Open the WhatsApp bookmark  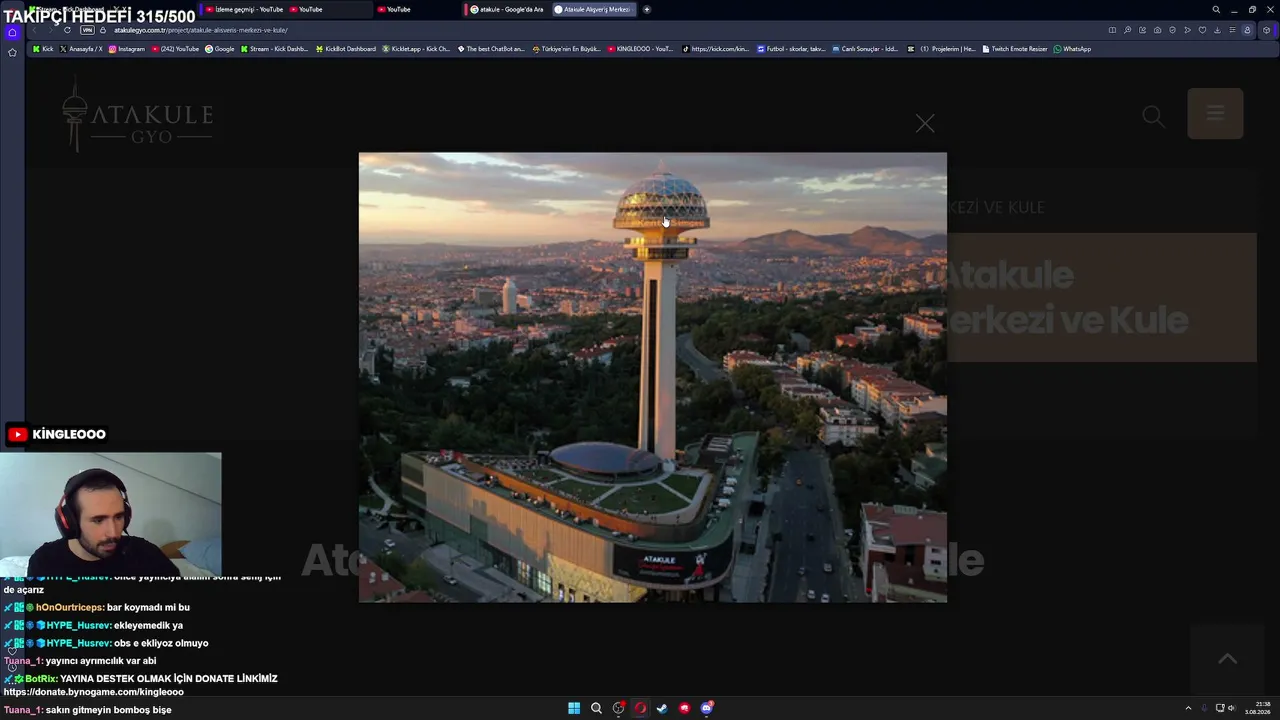click(1073, 49)
